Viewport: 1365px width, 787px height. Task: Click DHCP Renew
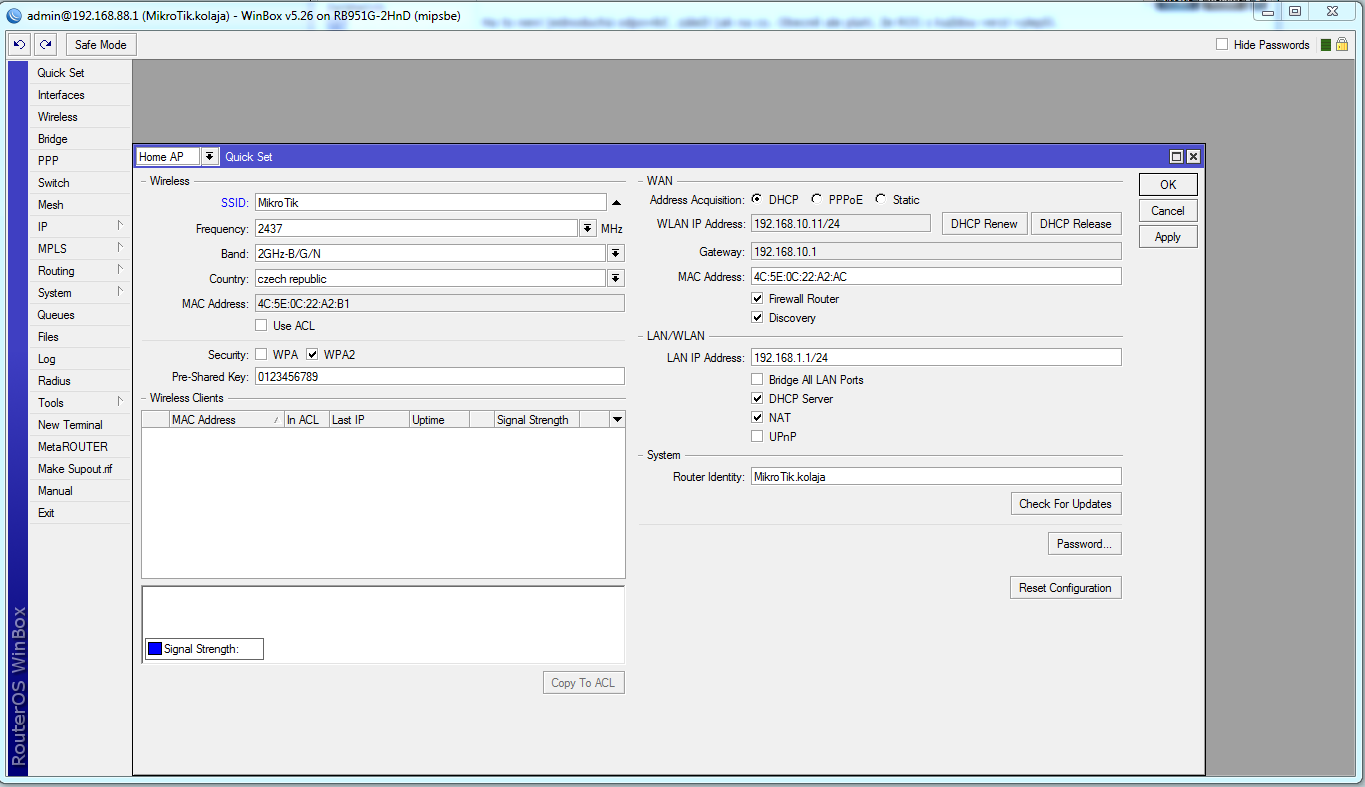point(985,224)
